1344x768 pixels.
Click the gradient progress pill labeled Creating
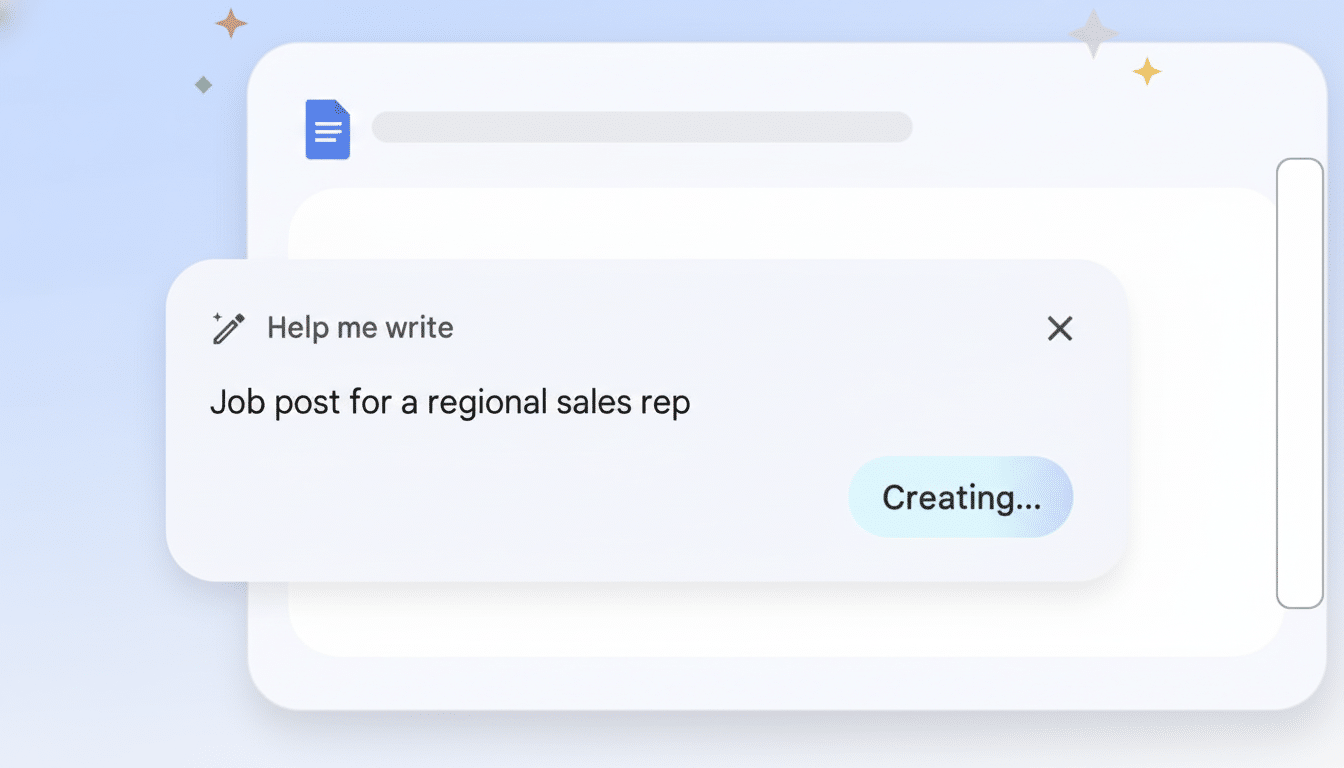pos(960,497)
